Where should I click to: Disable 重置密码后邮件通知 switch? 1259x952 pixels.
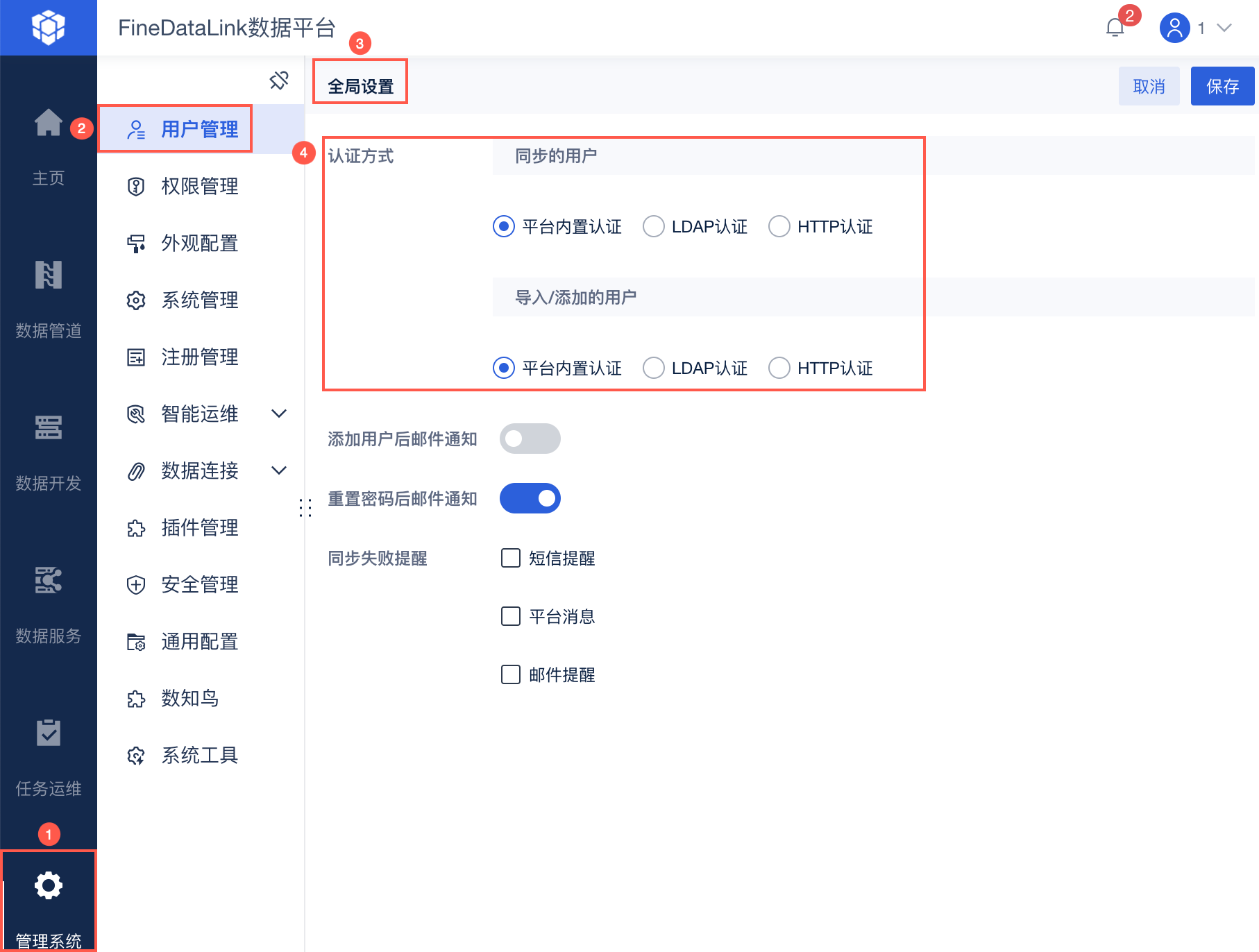[x=530, y=498]
